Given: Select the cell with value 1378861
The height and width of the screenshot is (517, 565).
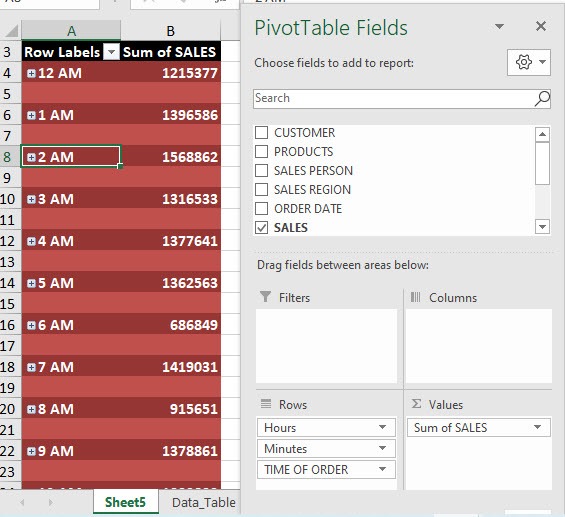Looking at the screenshot, I should [x=170, y=451].
